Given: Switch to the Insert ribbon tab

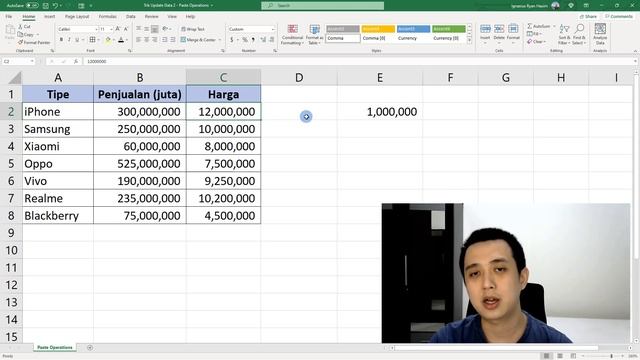Looking at the screenshot, I should 49,17.
